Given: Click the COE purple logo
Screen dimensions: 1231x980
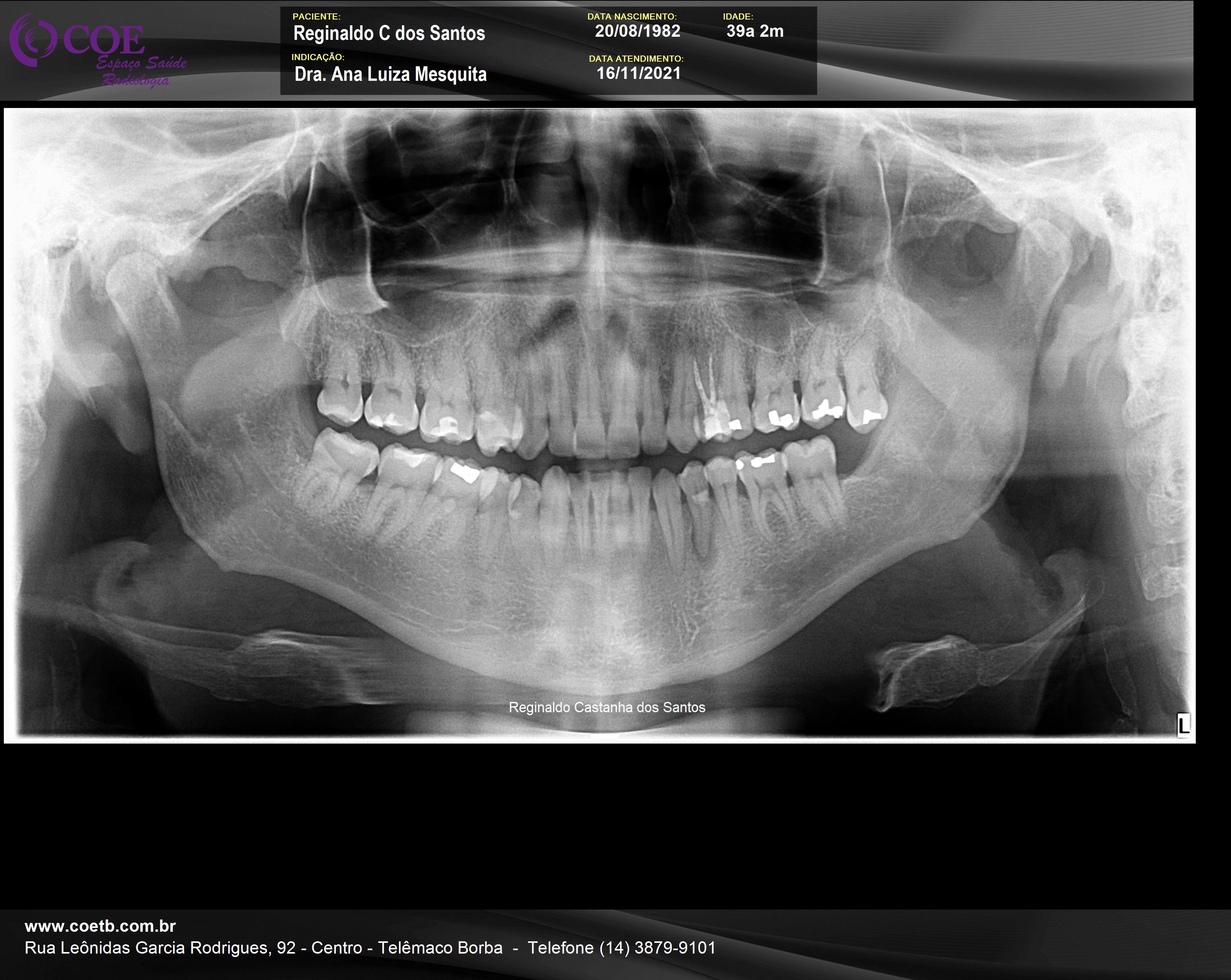Looking at the screenshot, I should click(x=77, y=40).
